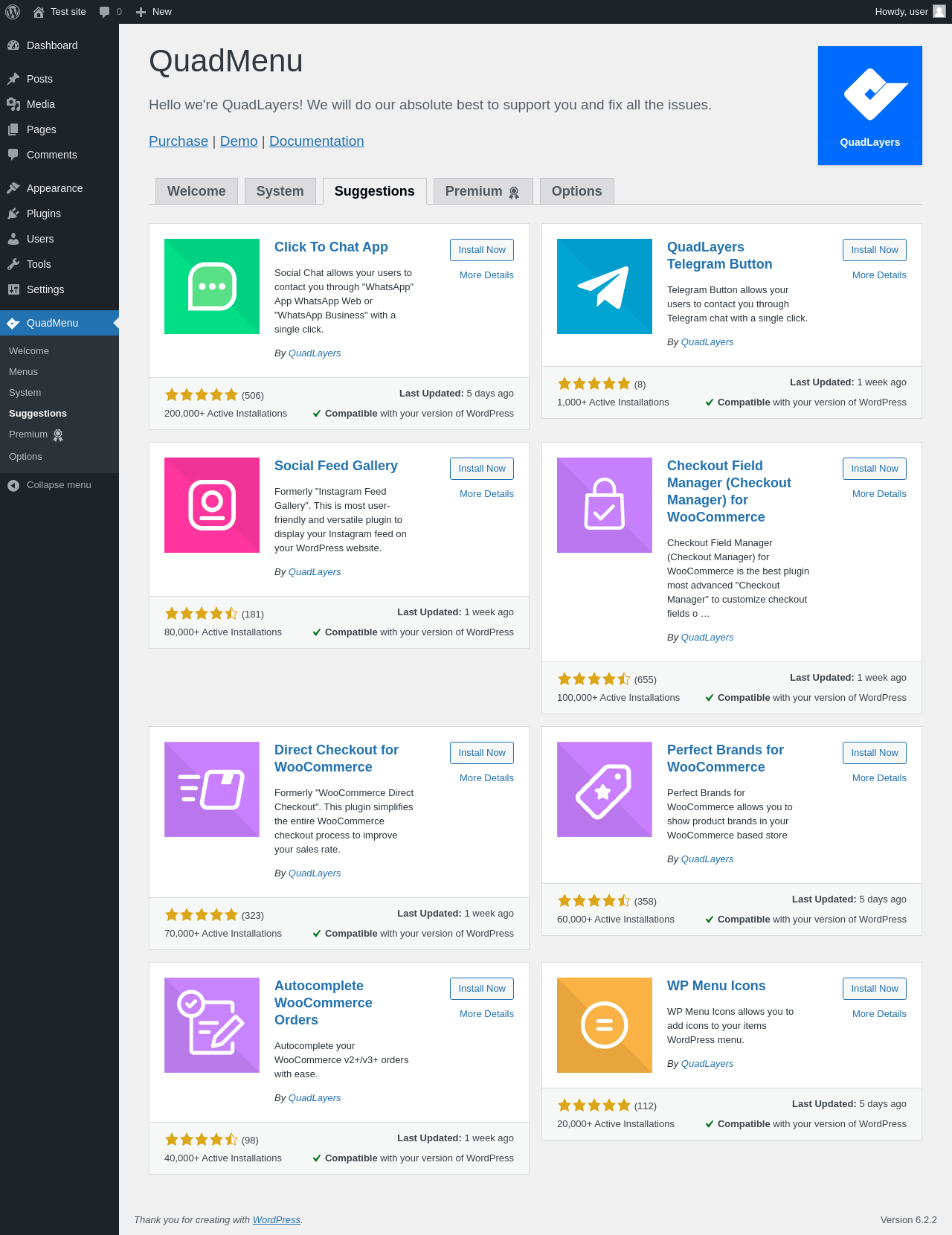This screenshot has height=1235, width=952.
Task: Click the Click To Chat App icon
Action: click(212, 286)
